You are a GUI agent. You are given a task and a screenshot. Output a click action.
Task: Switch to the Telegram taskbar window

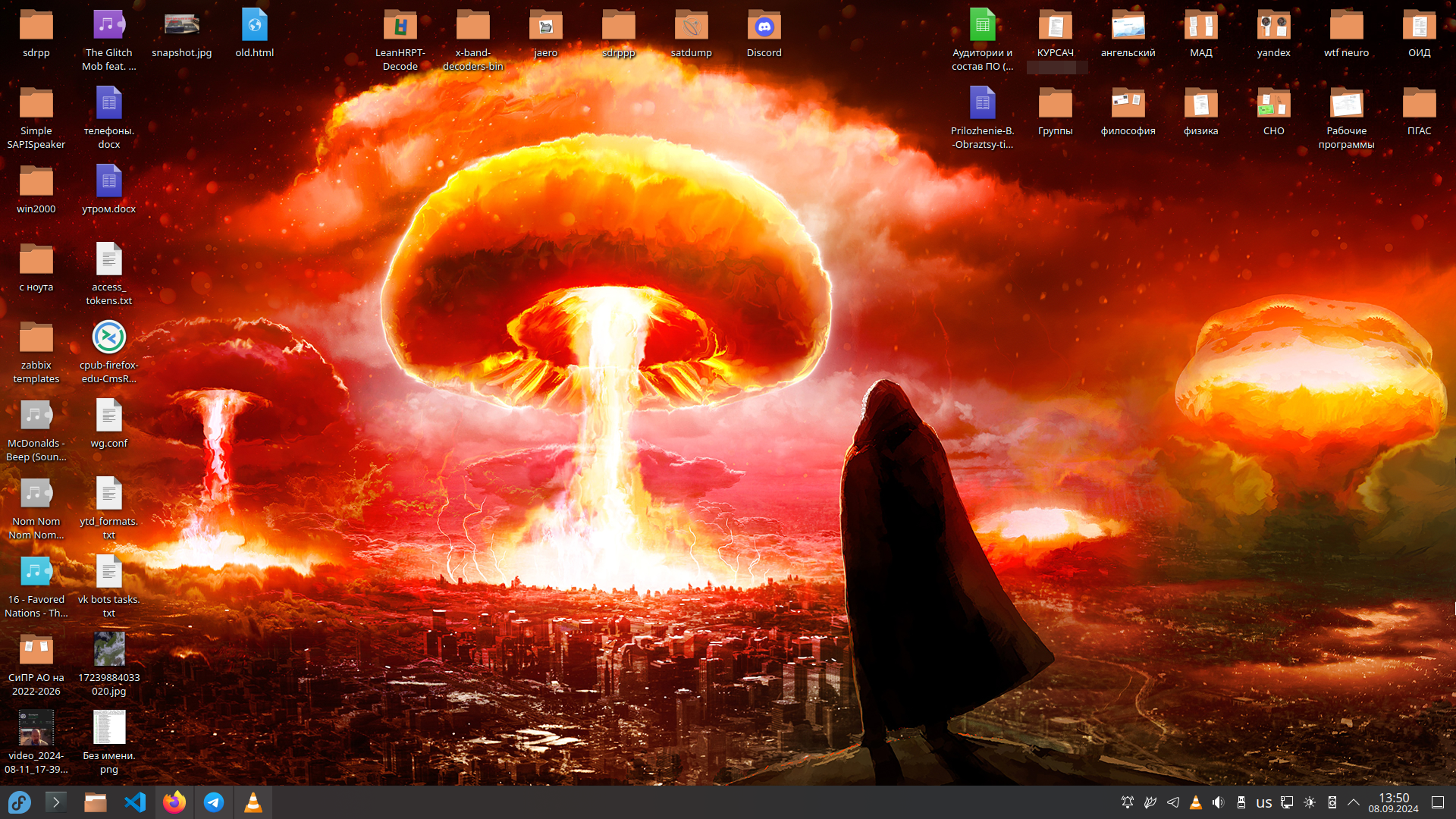(214, 802)
